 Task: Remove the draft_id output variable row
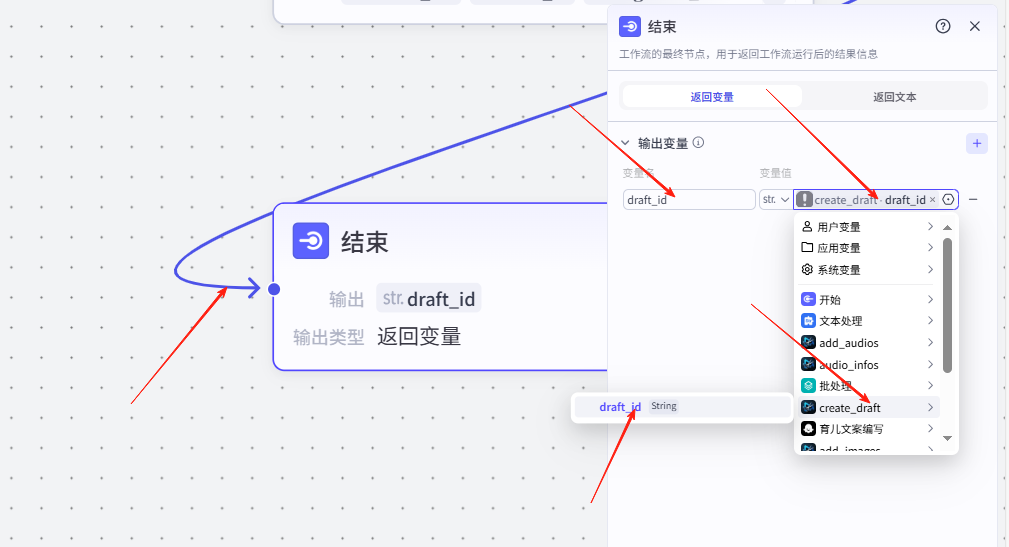tap(973, 200)
